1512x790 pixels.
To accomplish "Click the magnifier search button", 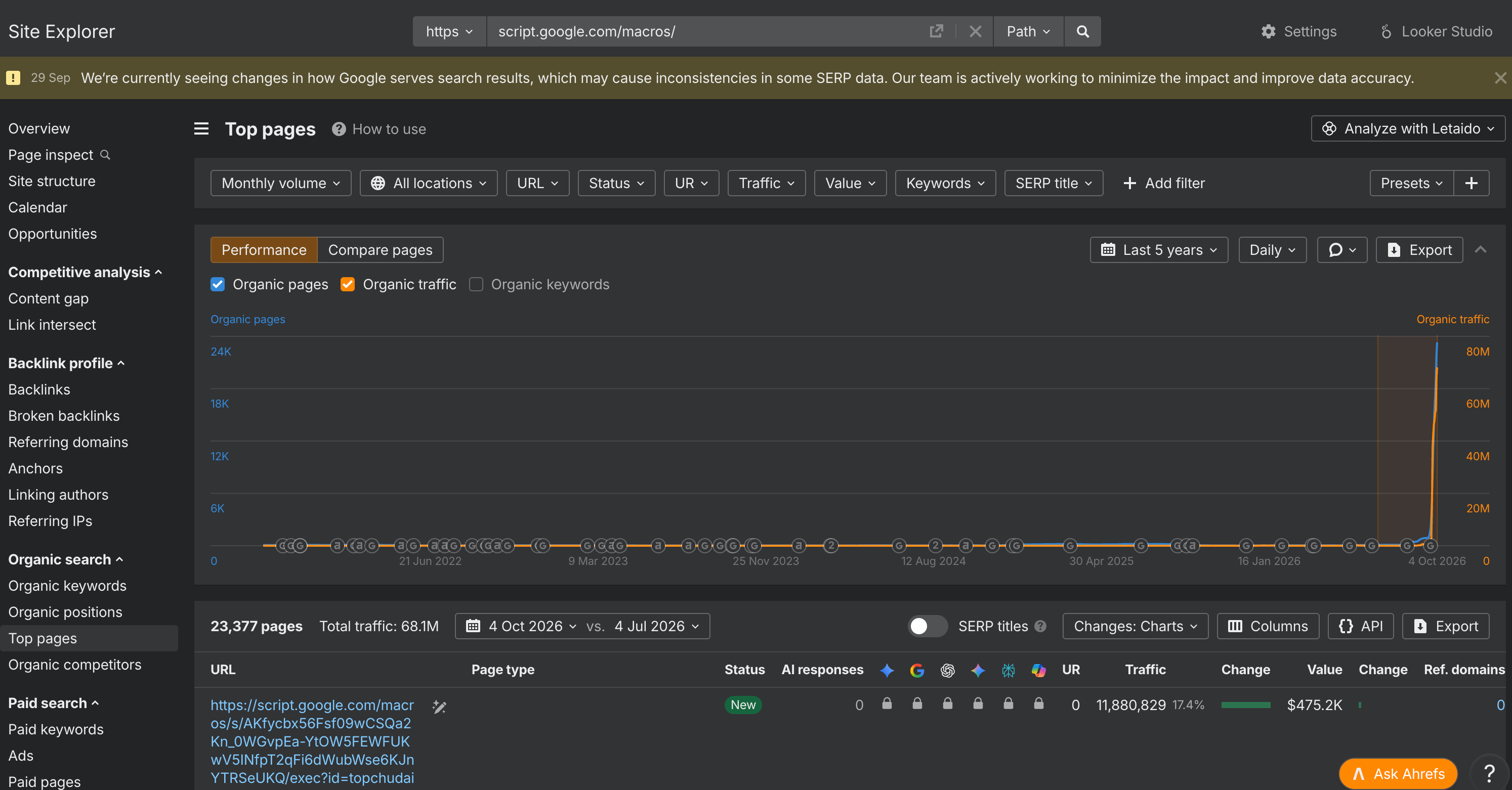I will (1082, 31).
